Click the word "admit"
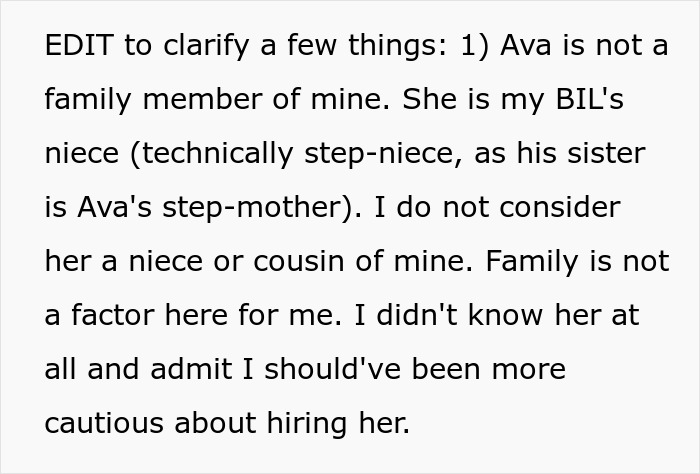Screen dimensions: 700x474 click(x=191, y=369)
